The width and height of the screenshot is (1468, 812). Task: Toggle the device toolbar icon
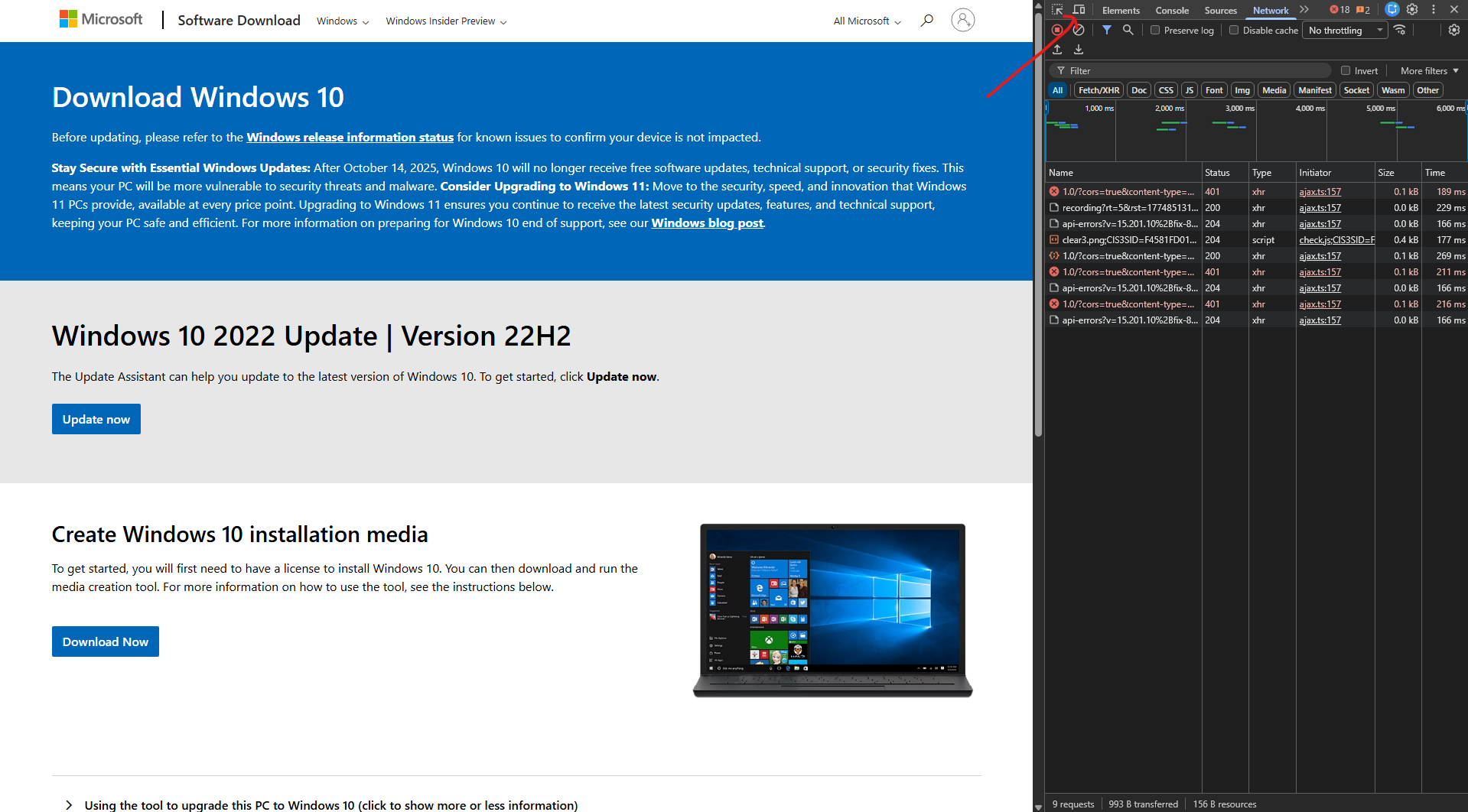coord(1079,10)
